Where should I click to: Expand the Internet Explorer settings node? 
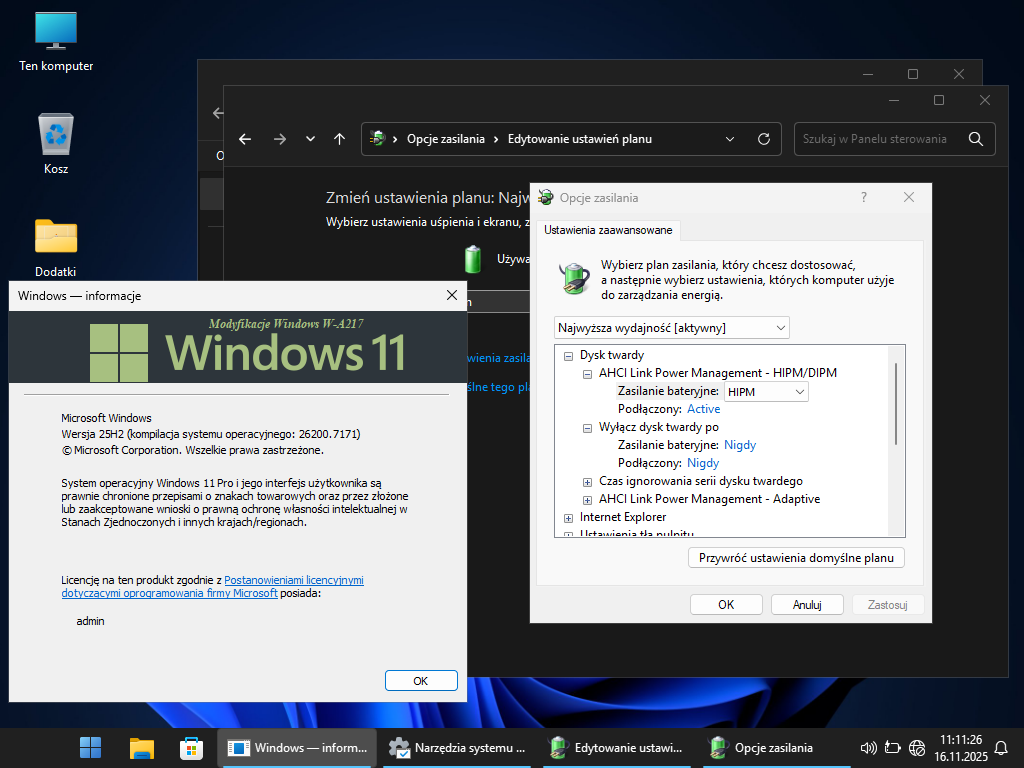[568, 517]
